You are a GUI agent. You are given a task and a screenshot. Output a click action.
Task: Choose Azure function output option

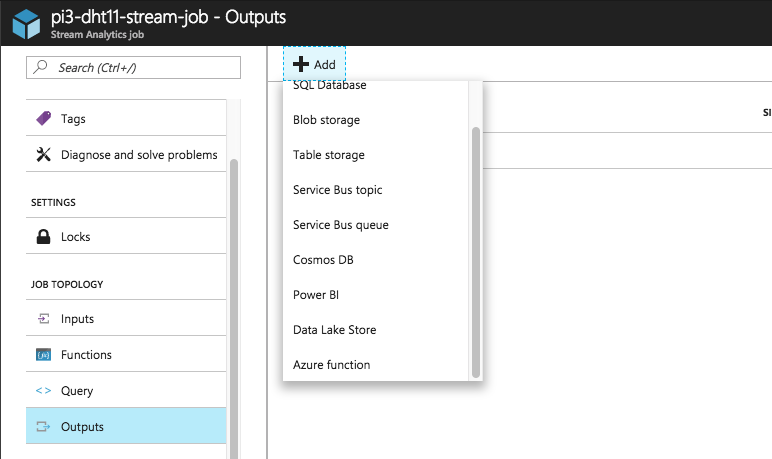376,364
